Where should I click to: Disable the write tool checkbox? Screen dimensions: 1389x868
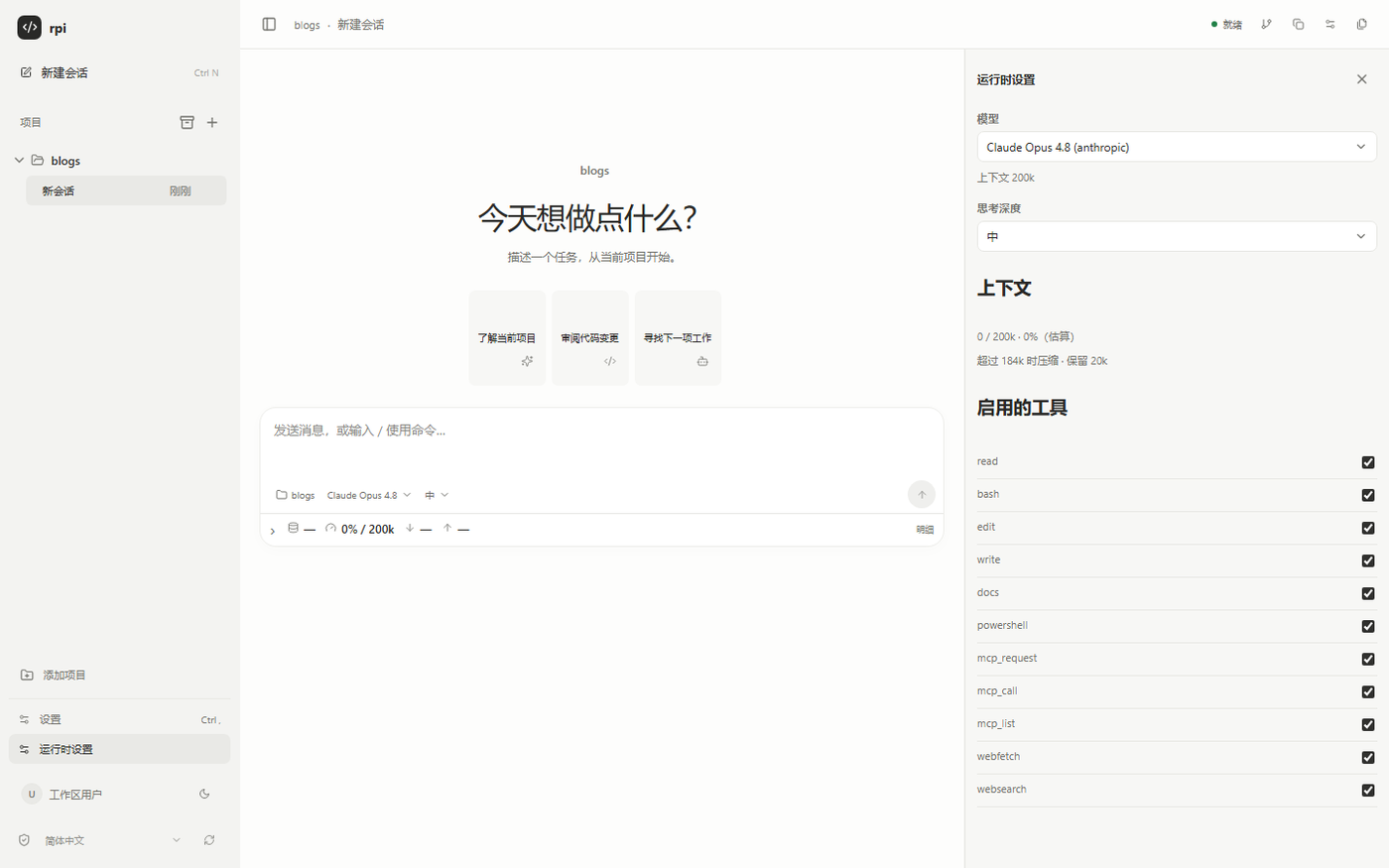click(1368, 560)
